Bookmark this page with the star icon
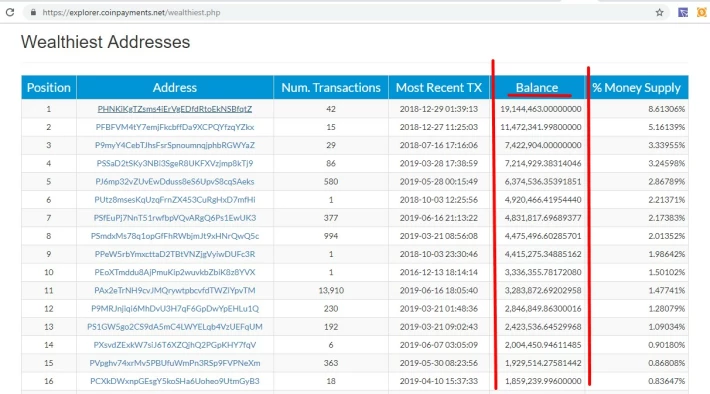The width and height of the screenshot is (710, 394). [x=659, y=12]
